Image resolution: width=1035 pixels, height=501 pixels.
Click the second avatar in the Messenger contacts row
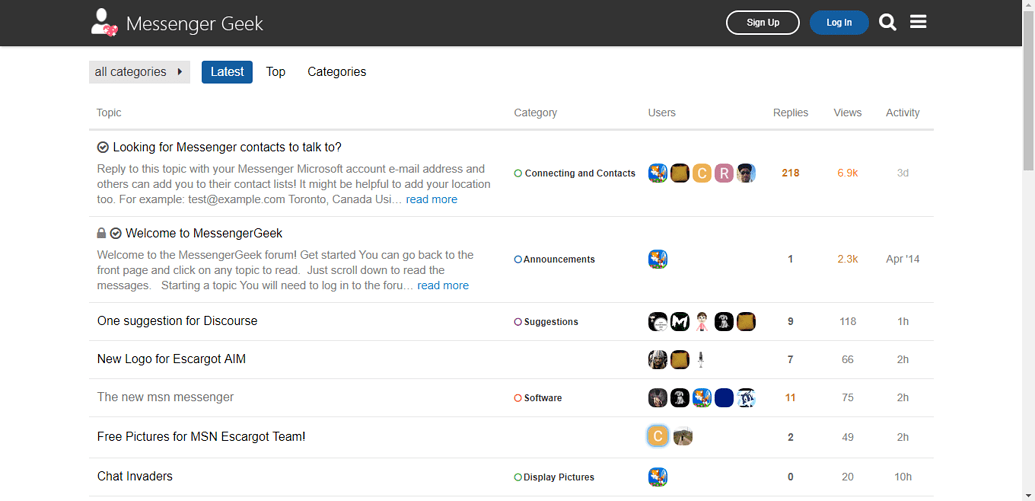pyautogui.click(x=680, y=174)
